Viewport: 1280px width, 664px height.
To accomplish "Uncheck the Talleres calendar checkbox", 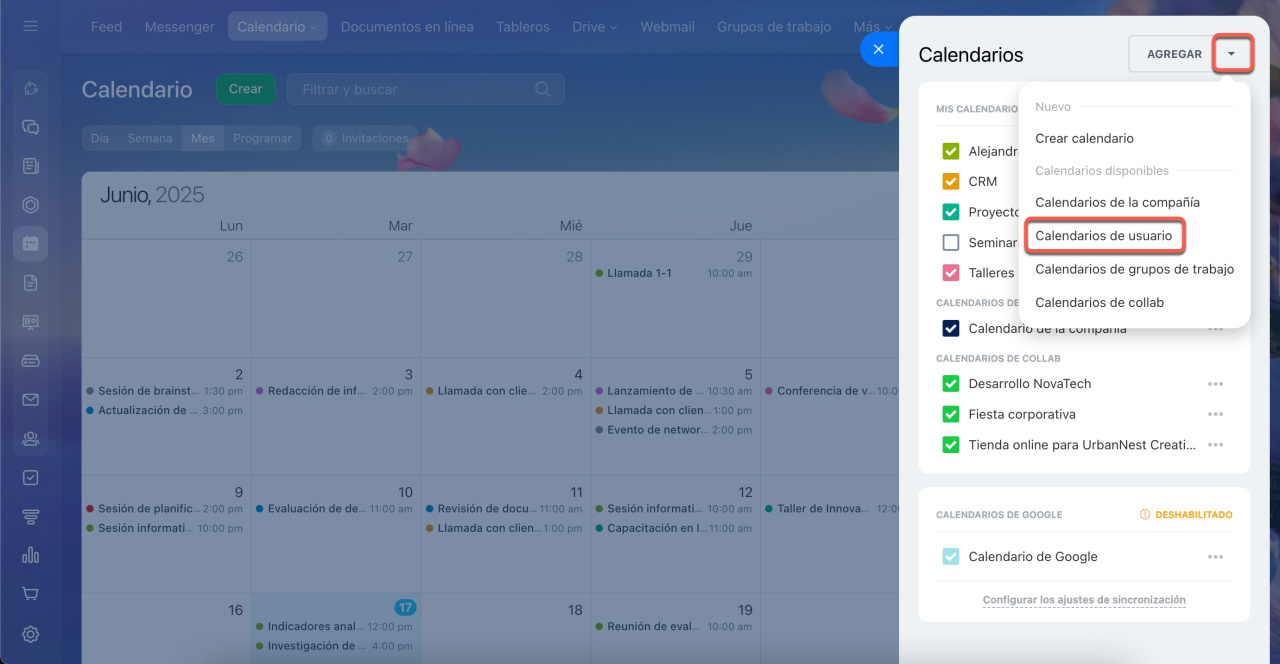I will click(x=951, y=272).
